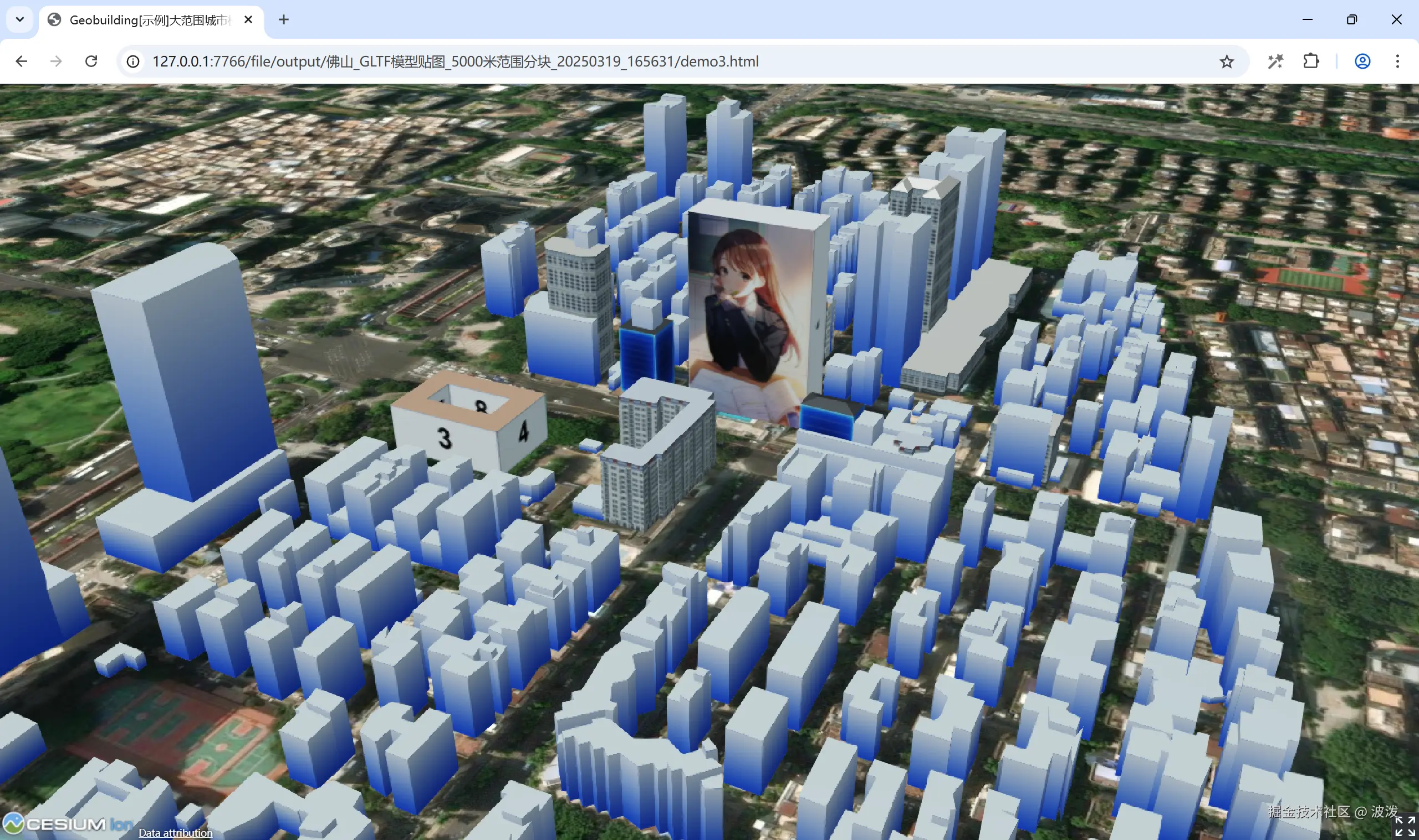
Task: Toggle Cesium fullscreen mode button
Action: point(1404,826)
